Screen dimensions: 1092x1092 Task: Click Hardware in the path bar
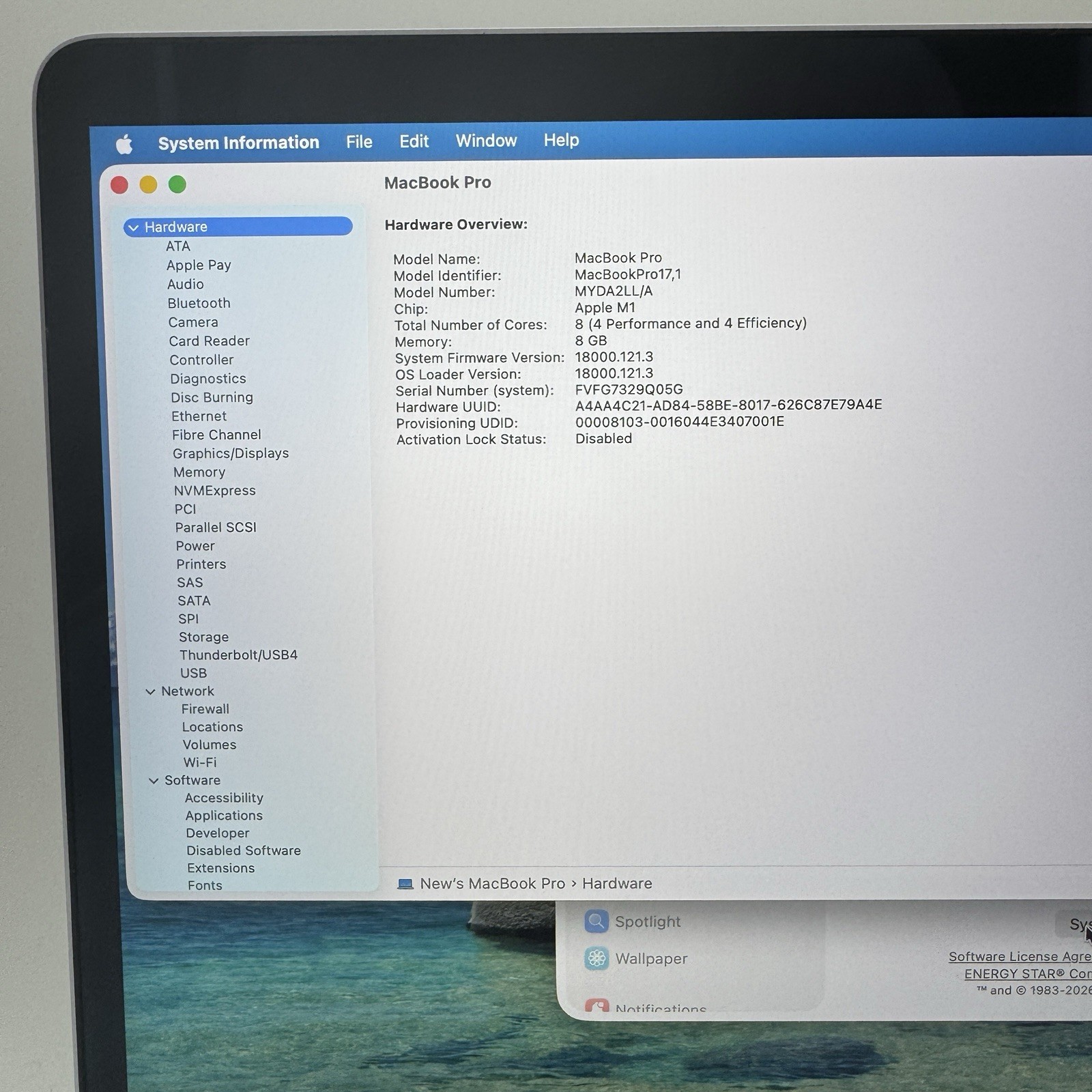click(x=617, y=883)
